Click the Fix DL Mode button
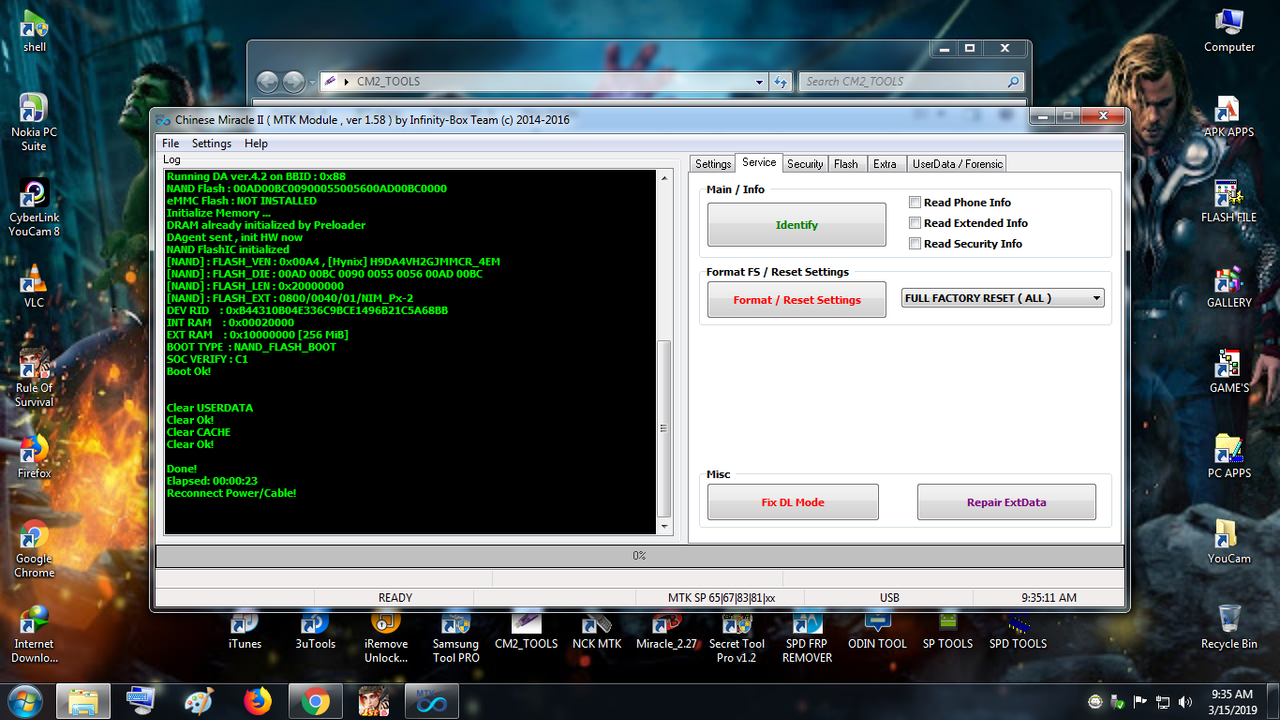1280x720 pixels. pyautogui.click(x=793, y=502)
